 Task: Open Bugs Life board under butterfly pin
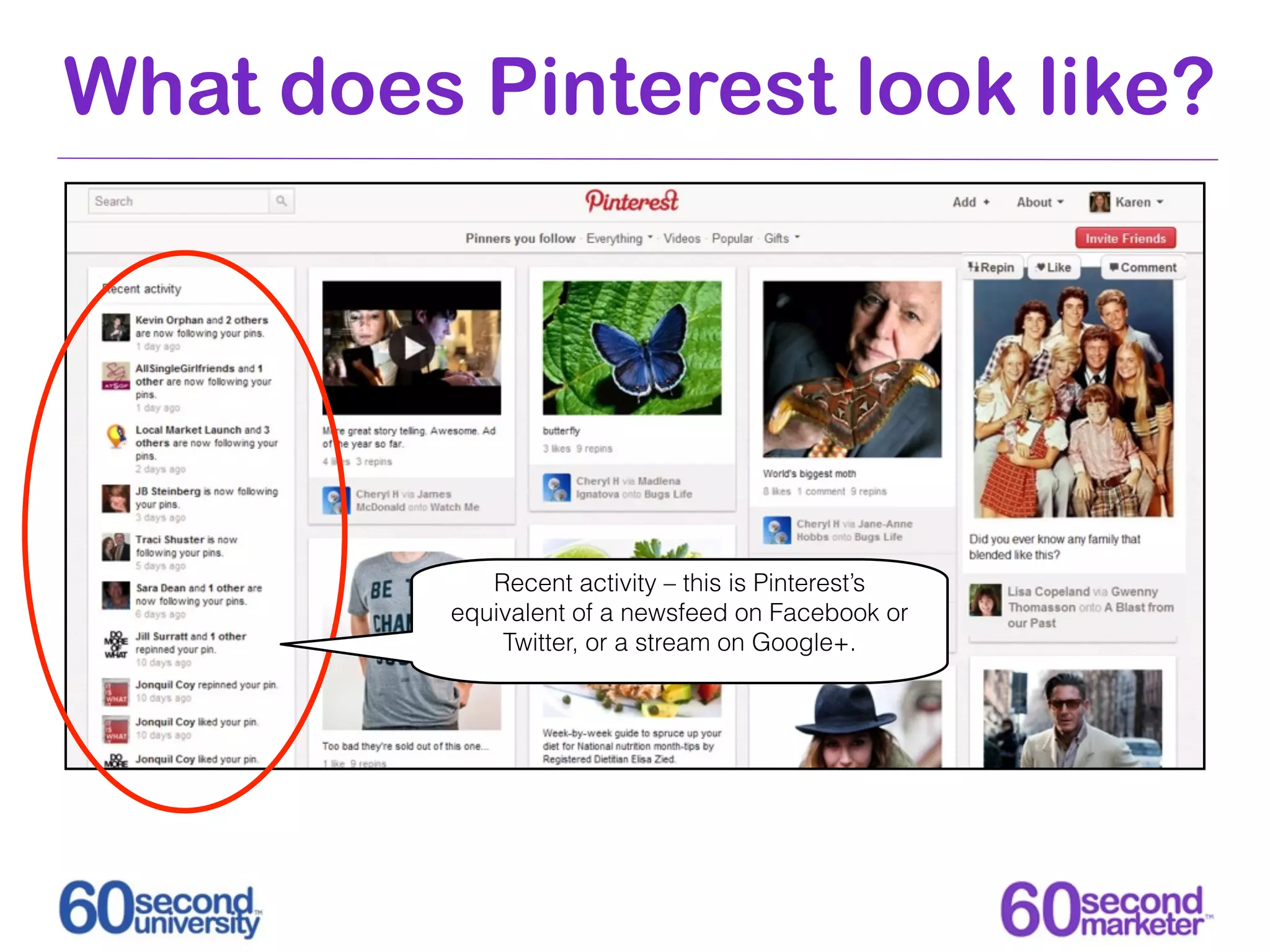pyautogui.click(x=668, y=494)
